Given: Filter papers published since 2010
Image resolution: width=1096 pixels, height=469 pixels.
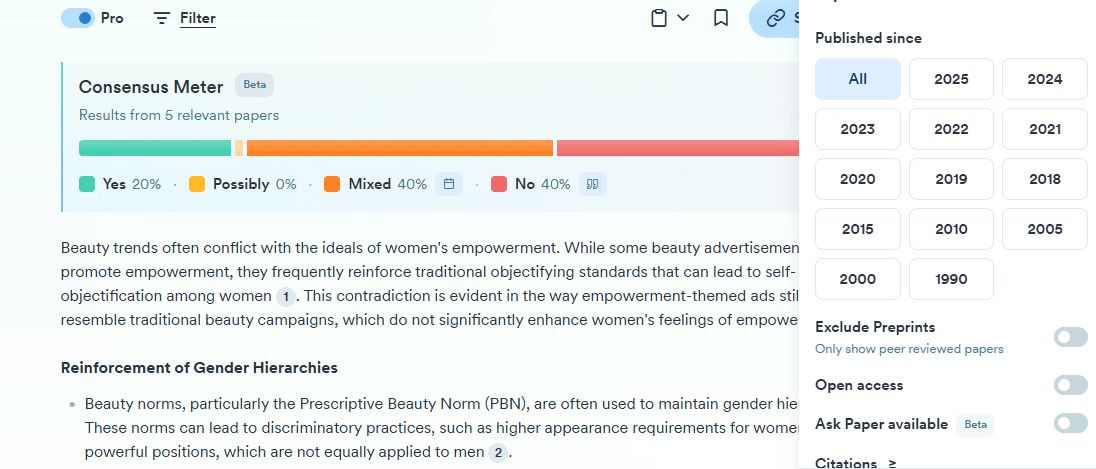Looking at the screenshot, I should (951, 229).
